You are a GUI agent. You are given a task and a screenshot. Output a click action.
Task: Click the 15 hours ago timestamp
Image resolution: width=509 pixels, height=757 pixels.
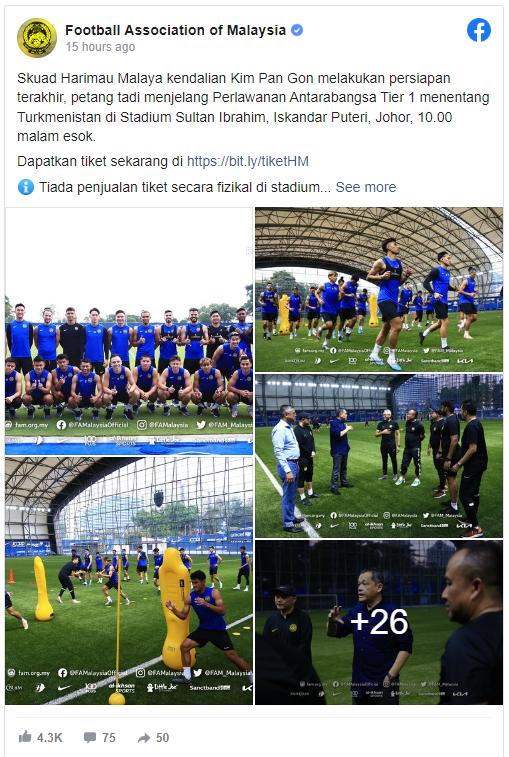click(100, 47)
